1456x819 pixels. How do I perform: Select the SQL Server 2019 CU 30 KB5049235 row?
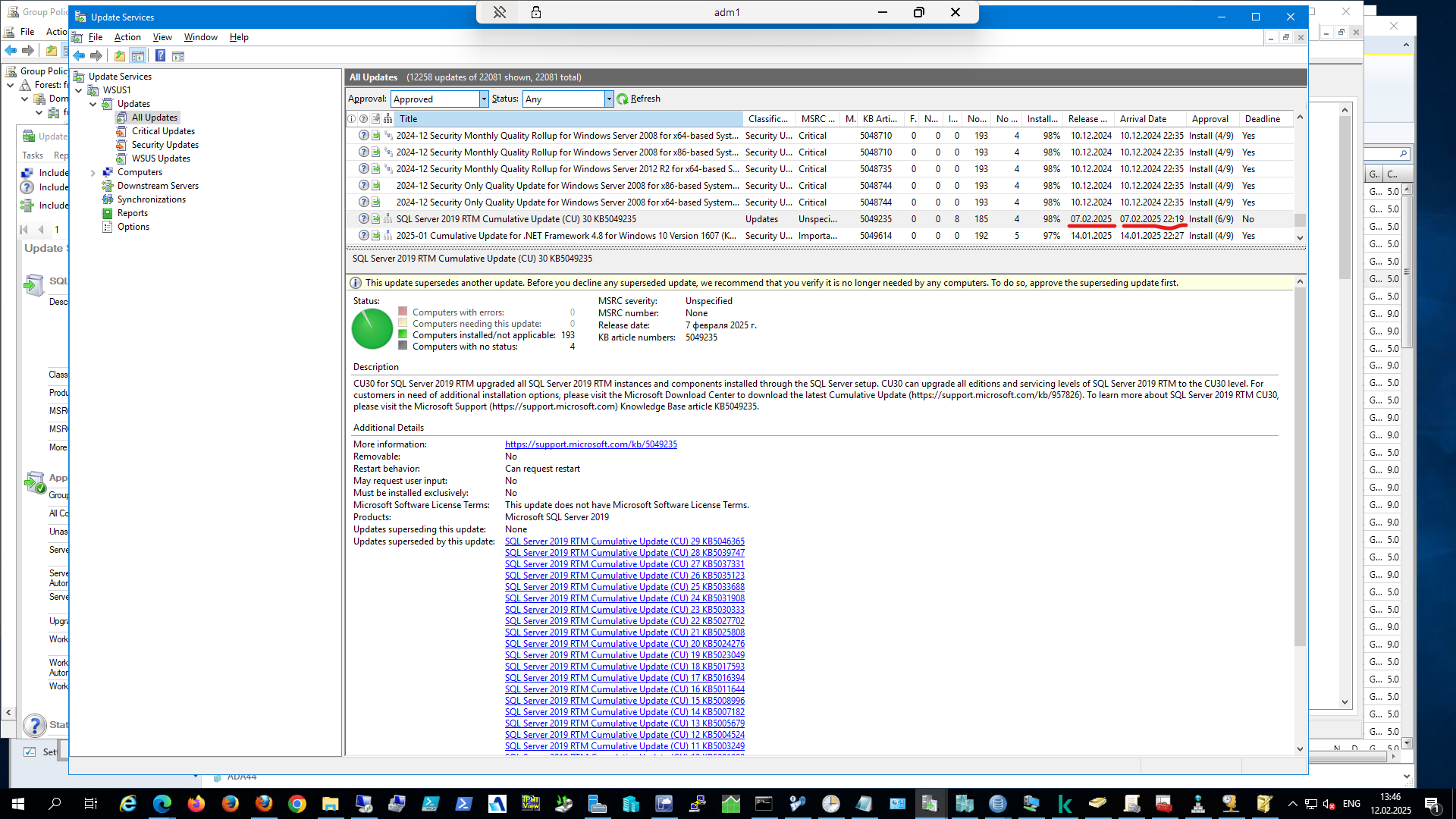pyautogui.click(x=820, y=219)
